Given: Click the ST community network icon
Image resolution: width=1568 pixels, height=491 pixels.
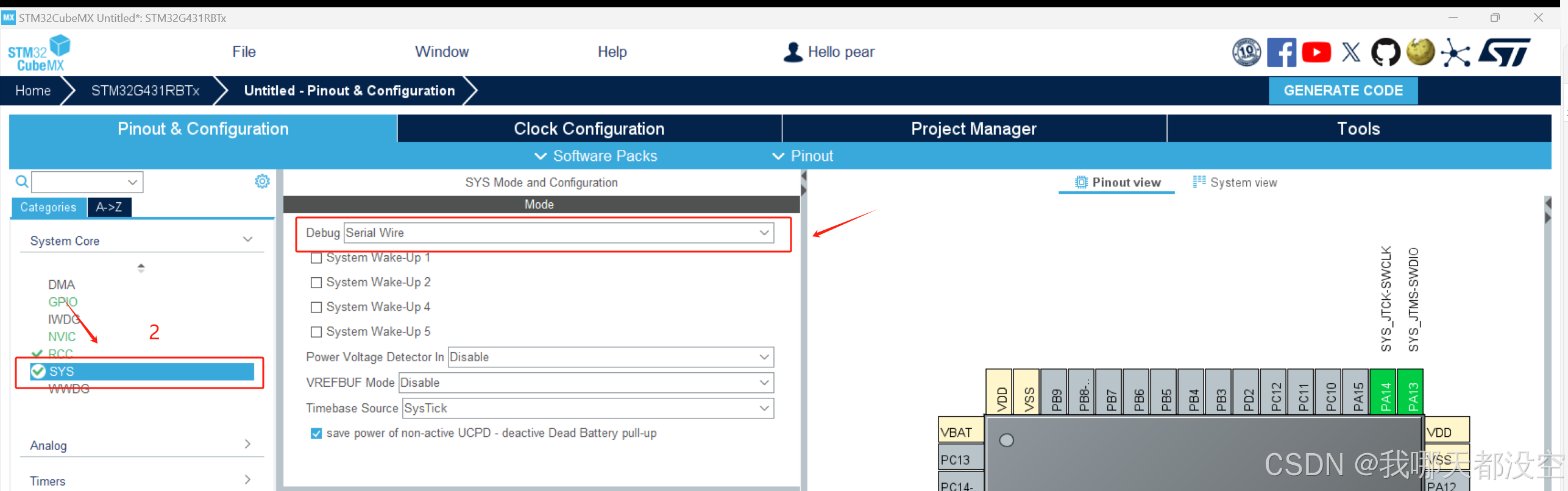Looking at the screenshot, I should click(x=1455, y=53).
